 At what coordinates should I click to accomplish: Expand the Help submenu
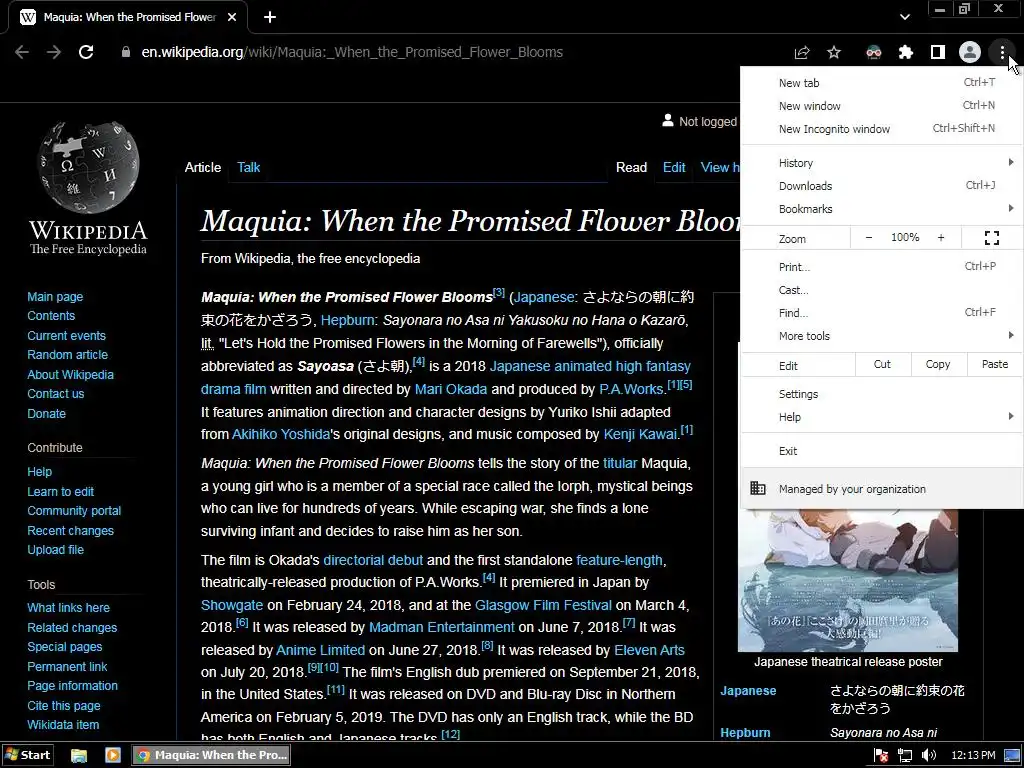(x=882, y=417)
